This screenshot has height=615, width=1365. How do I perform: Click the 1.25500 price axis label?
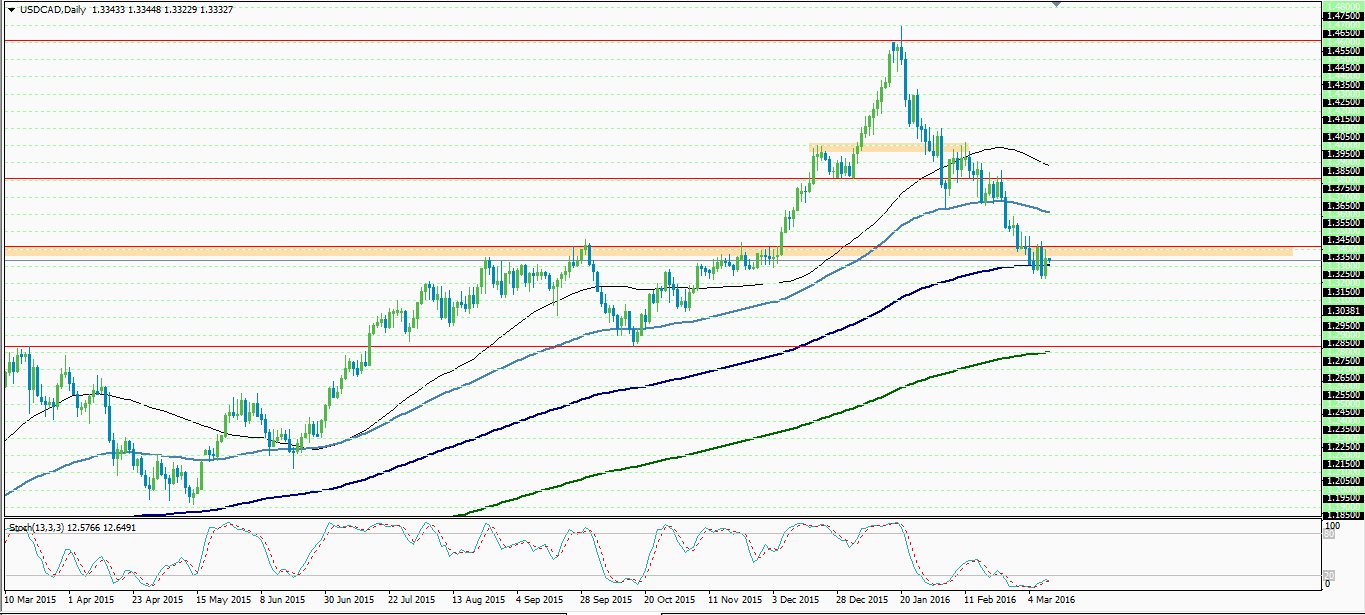[x=1341, y=394]
